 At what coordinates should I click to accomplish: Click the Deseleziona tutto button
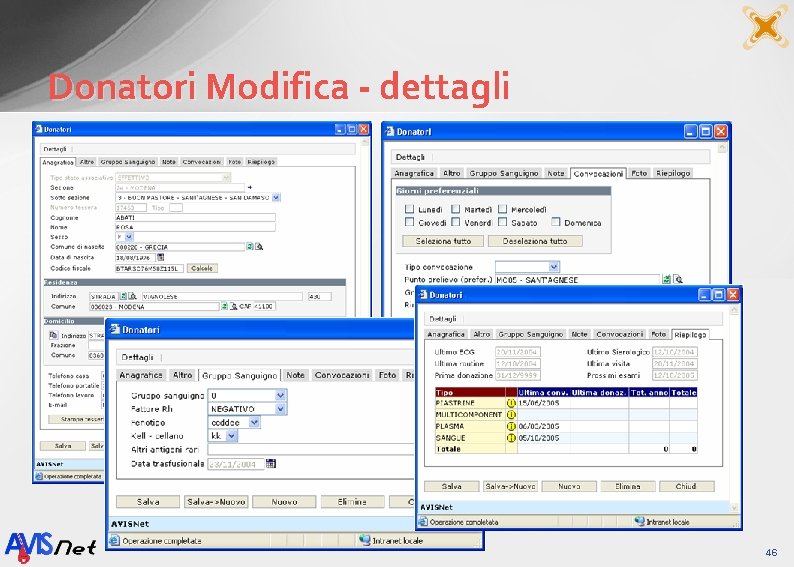[535, 241]
